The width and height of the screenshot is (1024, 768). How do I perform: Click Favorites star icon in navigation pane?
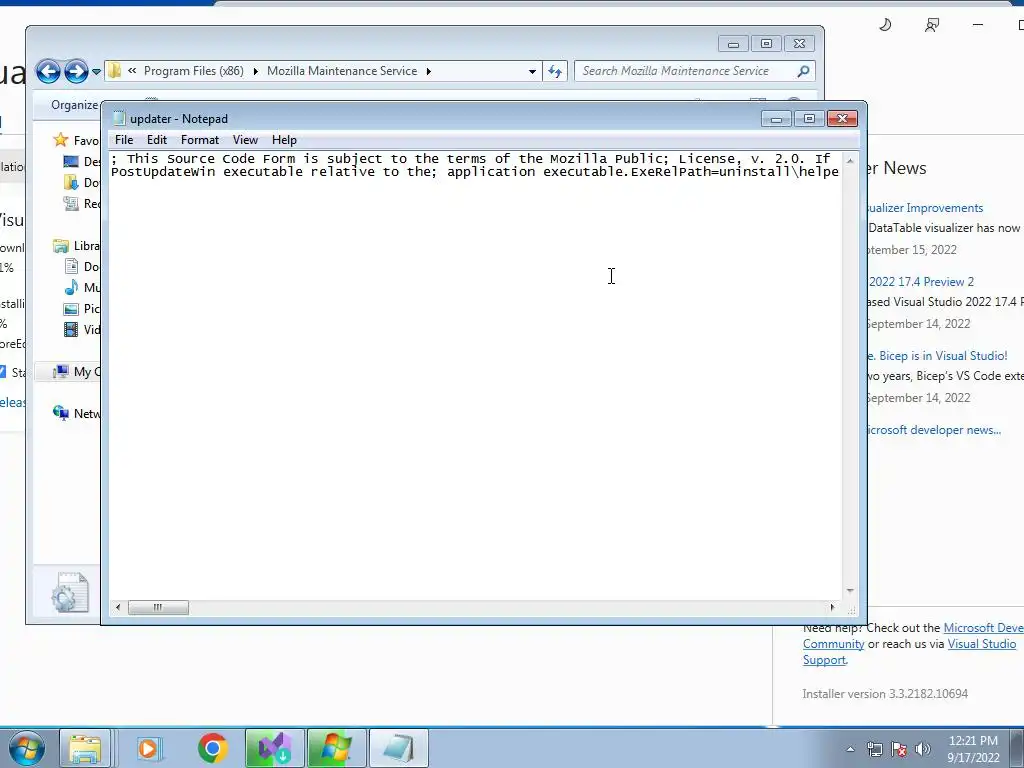[61, 140]
